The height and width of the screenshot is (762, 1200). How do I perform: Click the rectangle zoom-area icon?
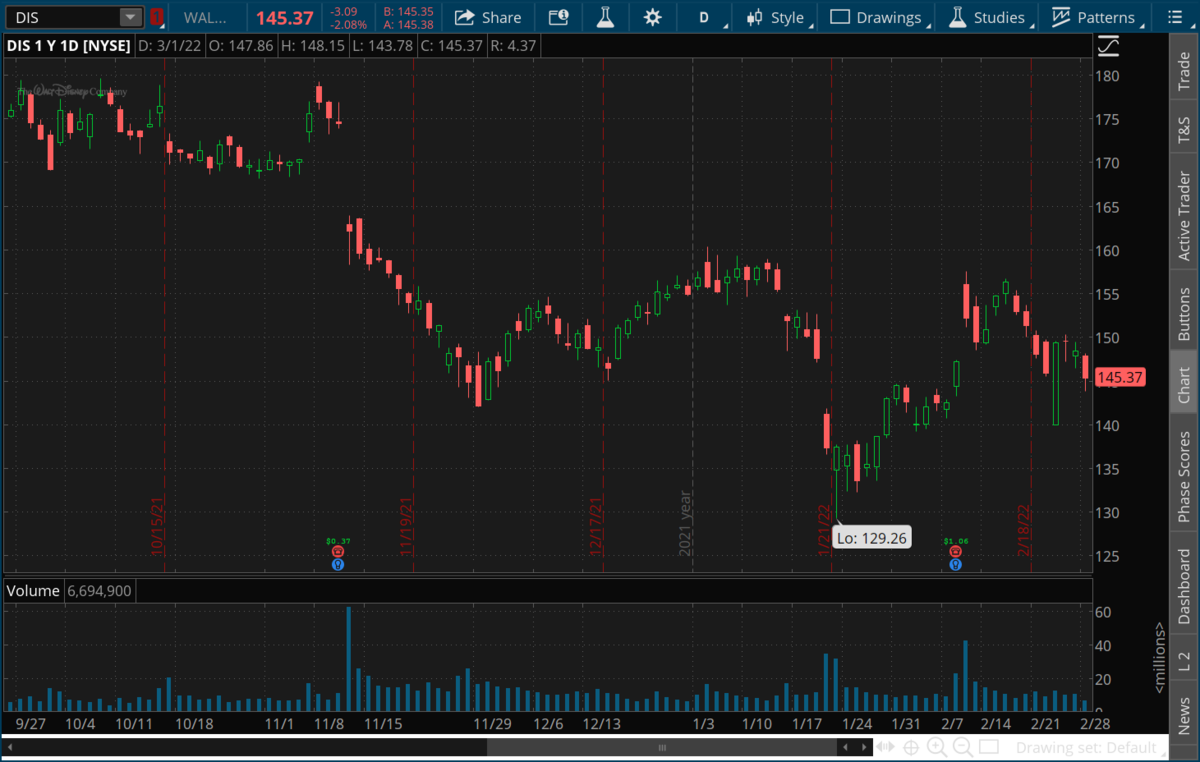[989, 747]
